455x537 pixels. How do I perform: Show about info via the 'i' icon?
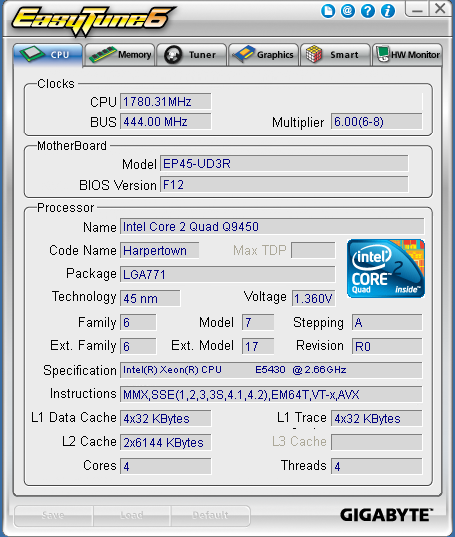coord(388,11)
